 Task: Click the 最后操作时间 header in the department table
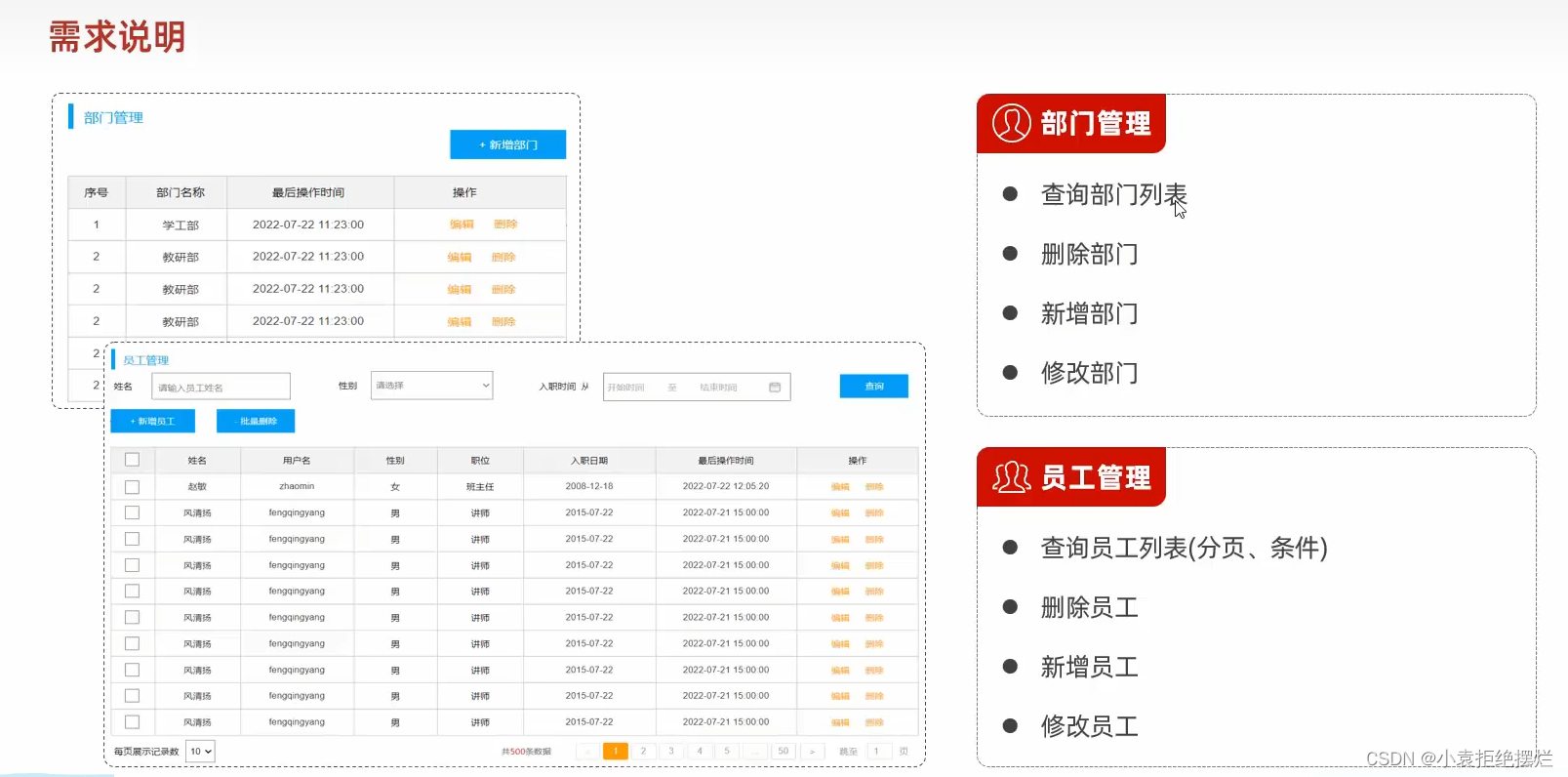click(x=308, y=193)
